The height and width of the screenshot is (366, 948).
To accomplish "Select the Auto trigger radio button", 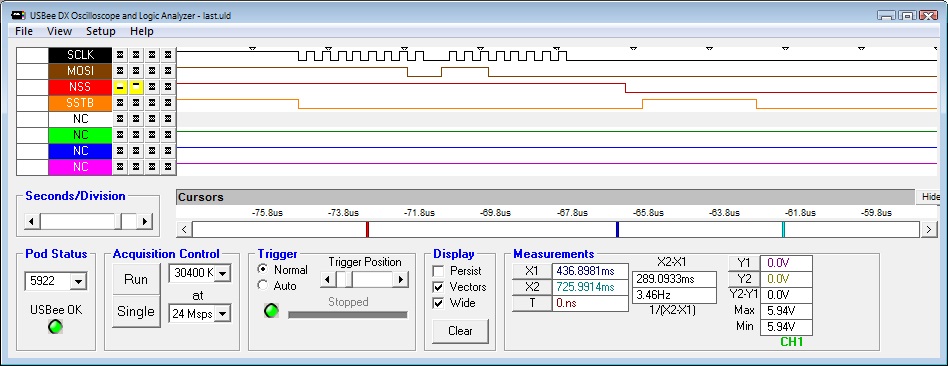I will [x=263, y=285].
